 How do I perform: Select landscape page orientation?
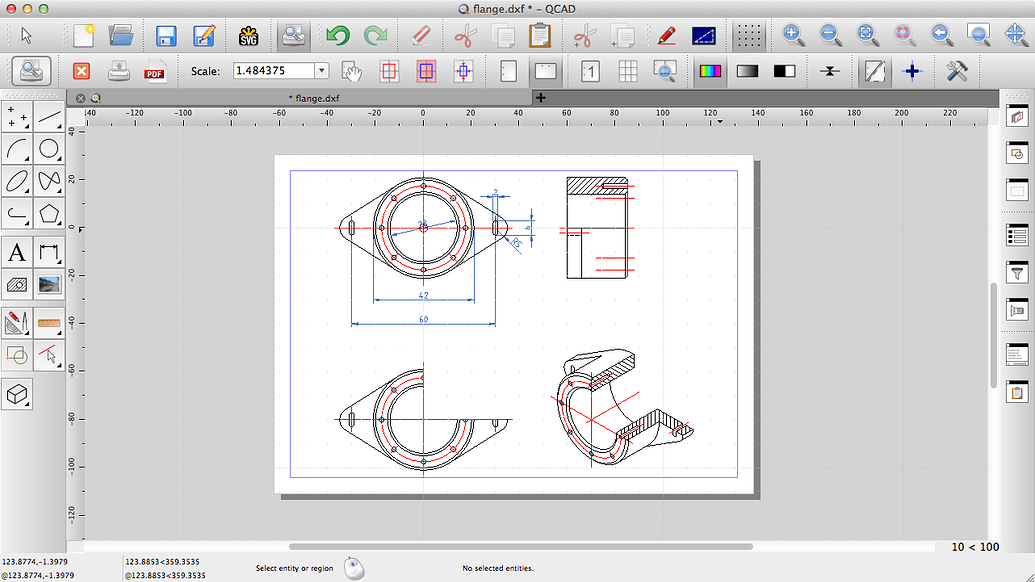click(546, 71)
